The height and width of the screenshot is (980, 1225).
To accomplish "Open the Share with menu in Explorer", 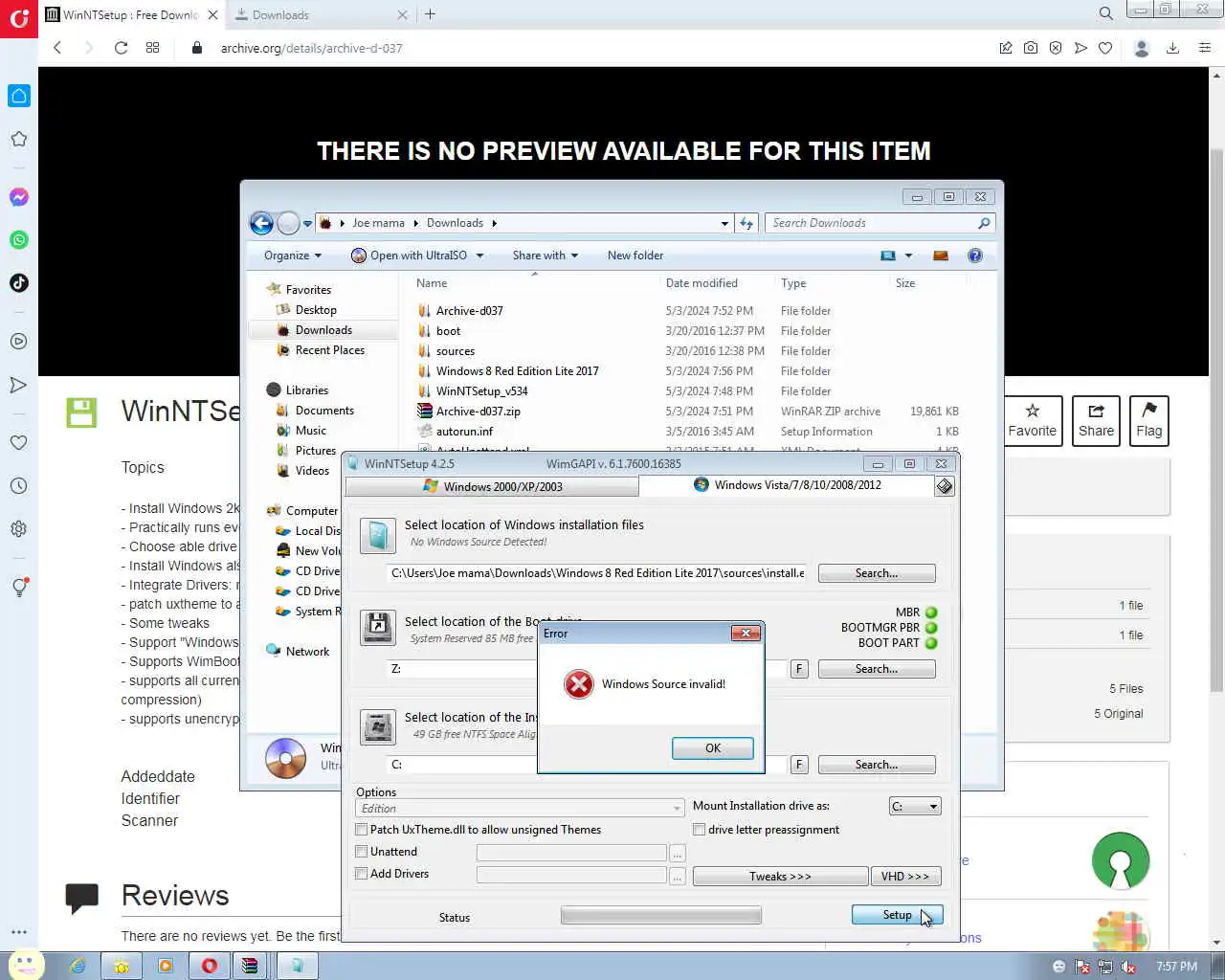I will click(x=546, y=256).
